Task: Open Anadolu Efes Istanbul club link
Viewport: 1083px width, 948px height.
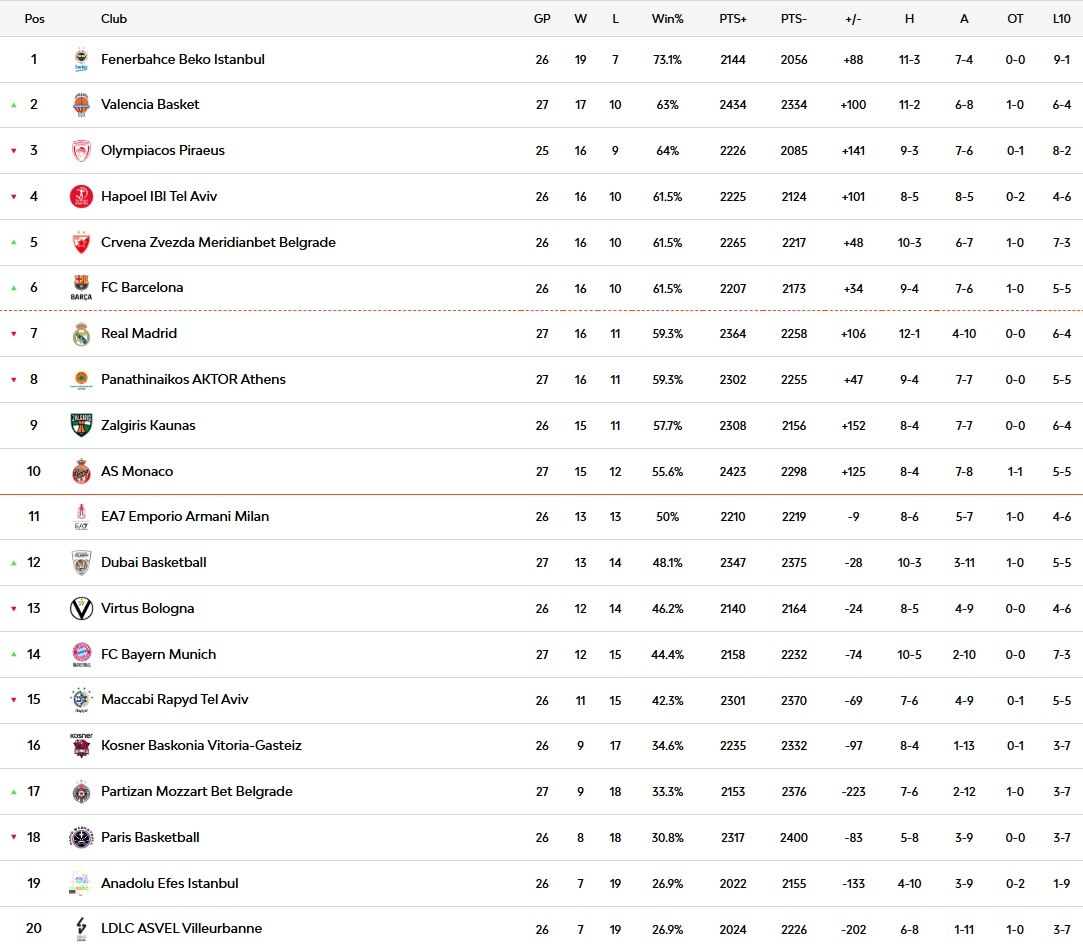Action: point(169,883)
